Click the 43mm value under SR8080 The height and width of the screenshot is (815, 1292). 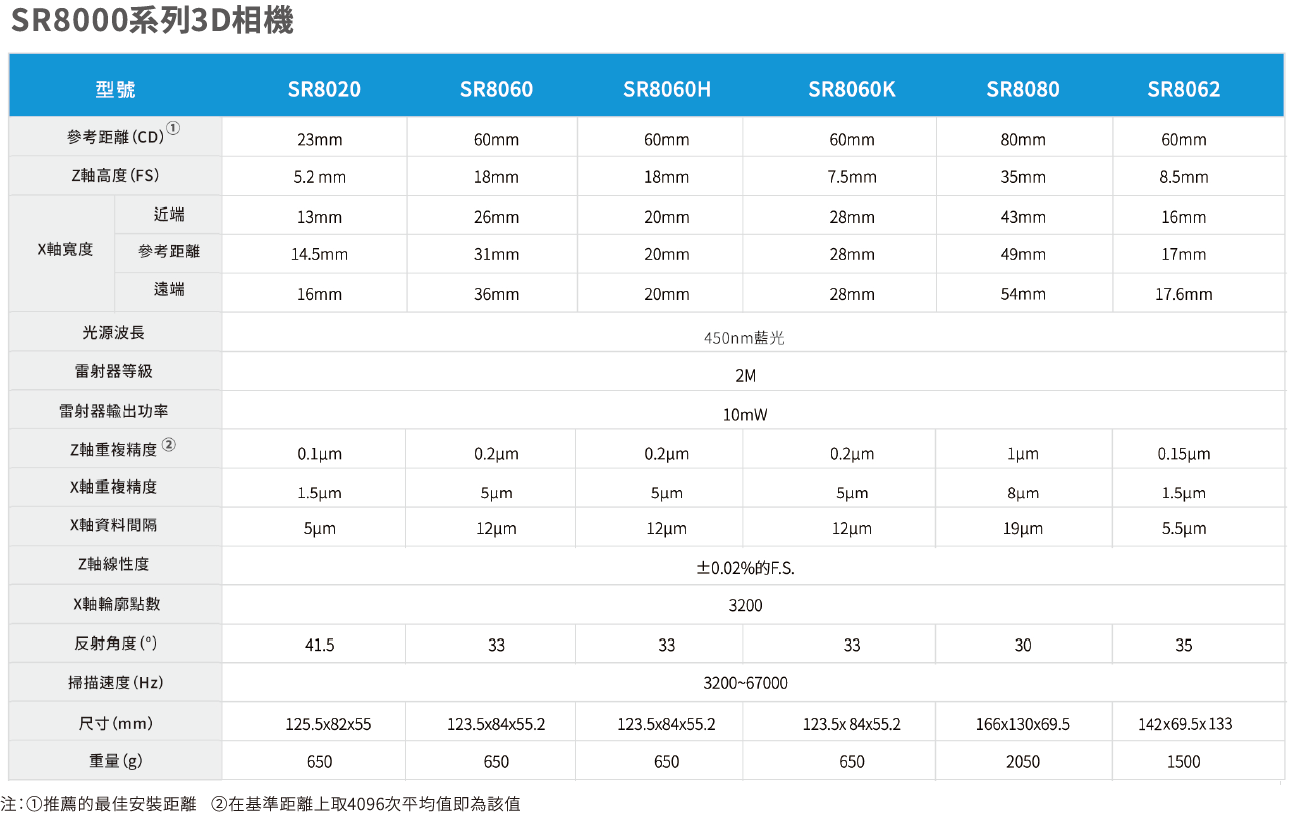[x=1023, y=217]
